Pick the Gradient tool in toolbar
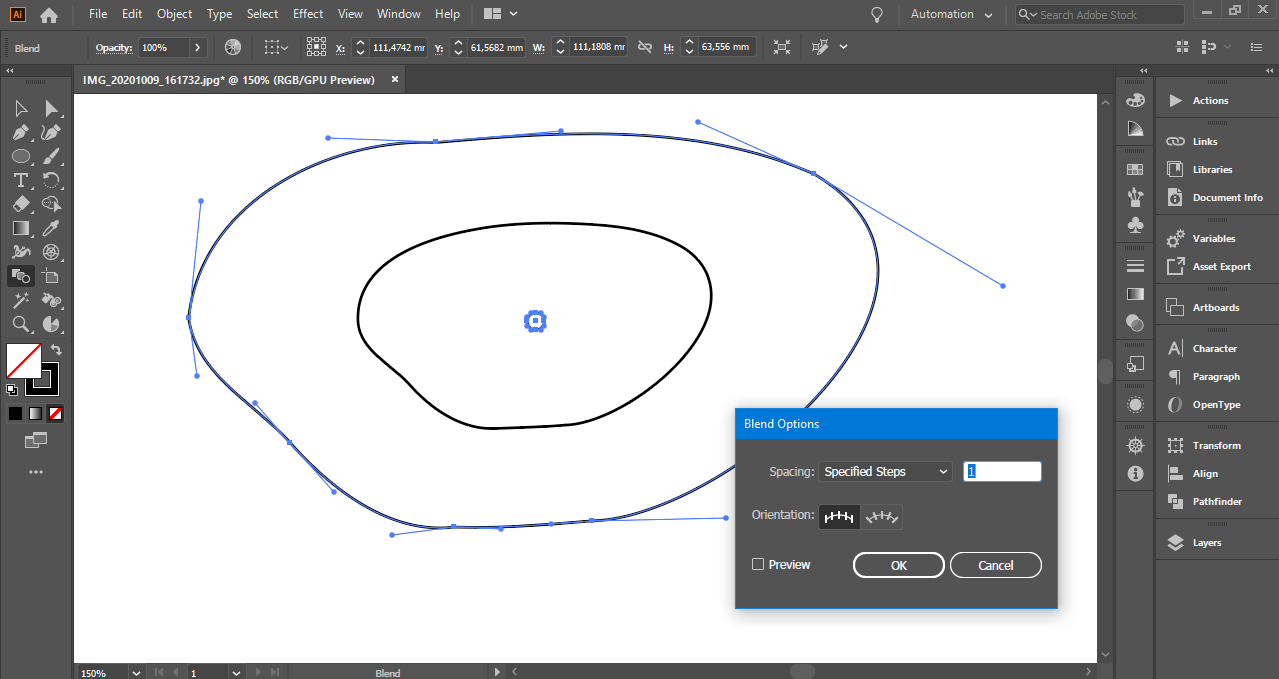Viewport: 1279px width, 679px height. (x=20, y=228)
